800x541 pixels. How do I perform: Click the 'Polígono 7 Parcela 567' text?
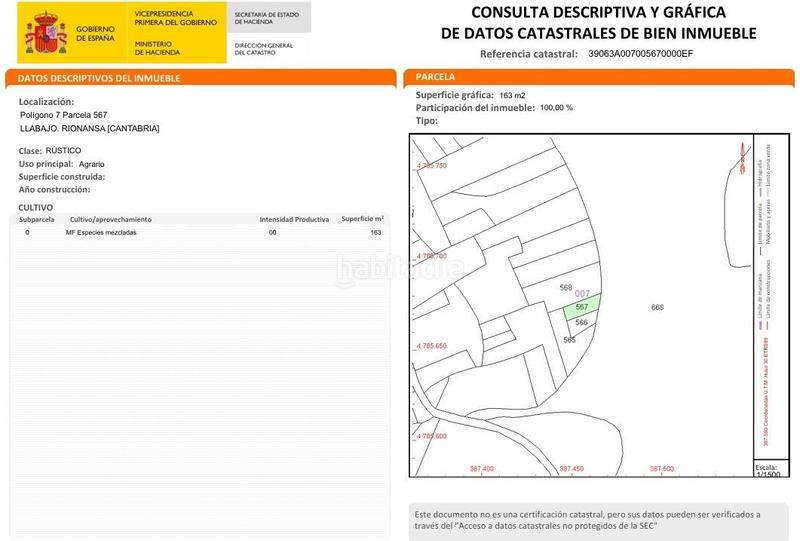[x=64, y=115]
